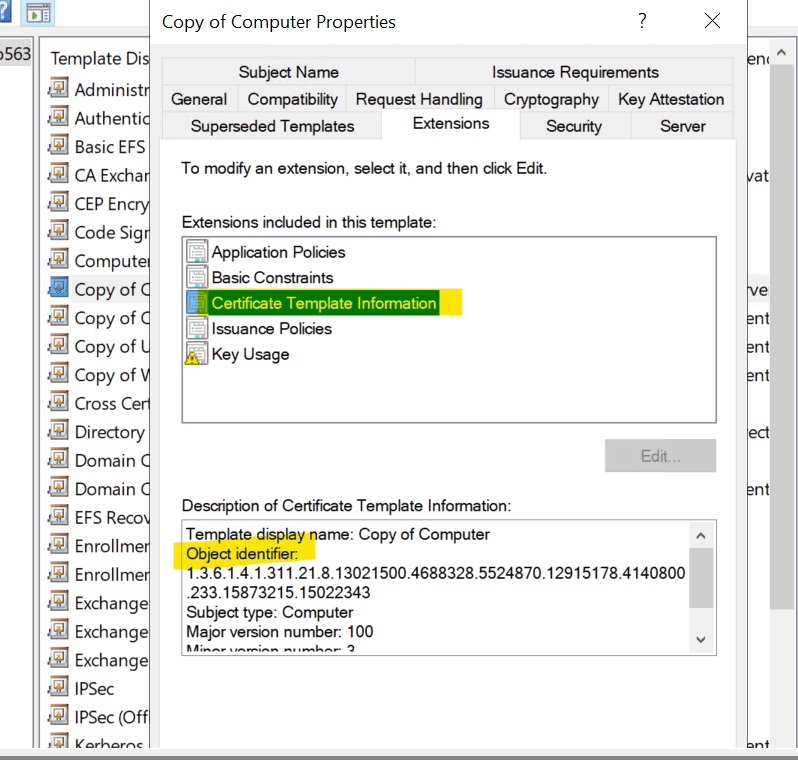
Task: Click the Application Policies extension icon
Action: [196, 251]
